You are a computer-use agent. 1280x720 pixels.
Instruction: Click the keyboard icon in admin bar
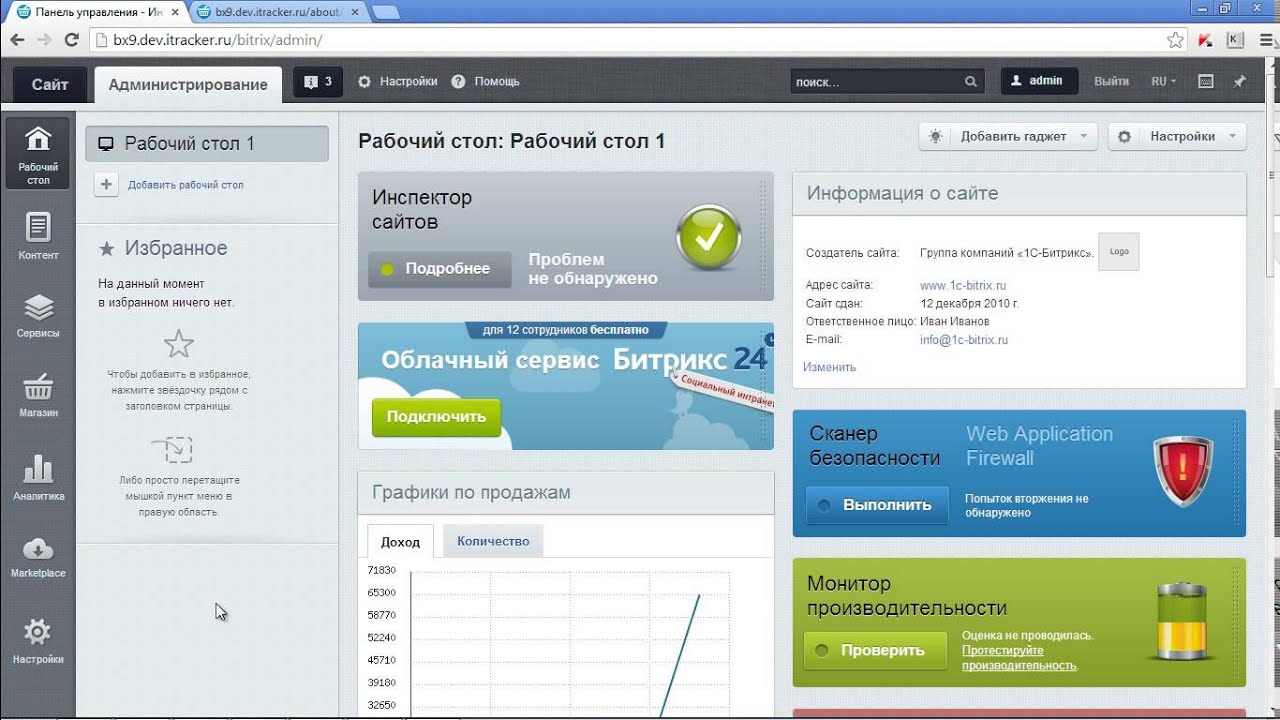(1206, 82)
